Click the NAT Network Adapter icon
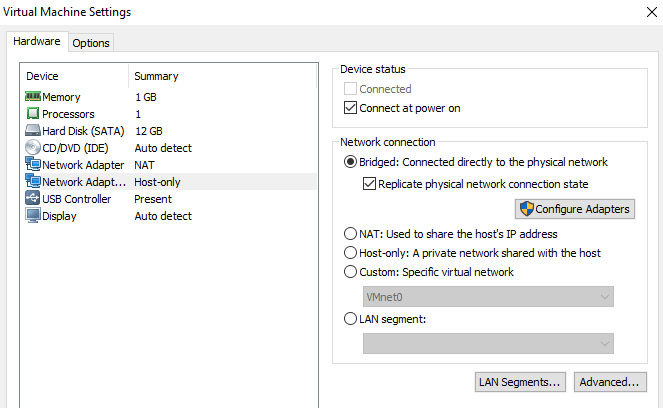The width and height of the screenshot is (663, 408). pyautogui.click(x=33, y=165)
